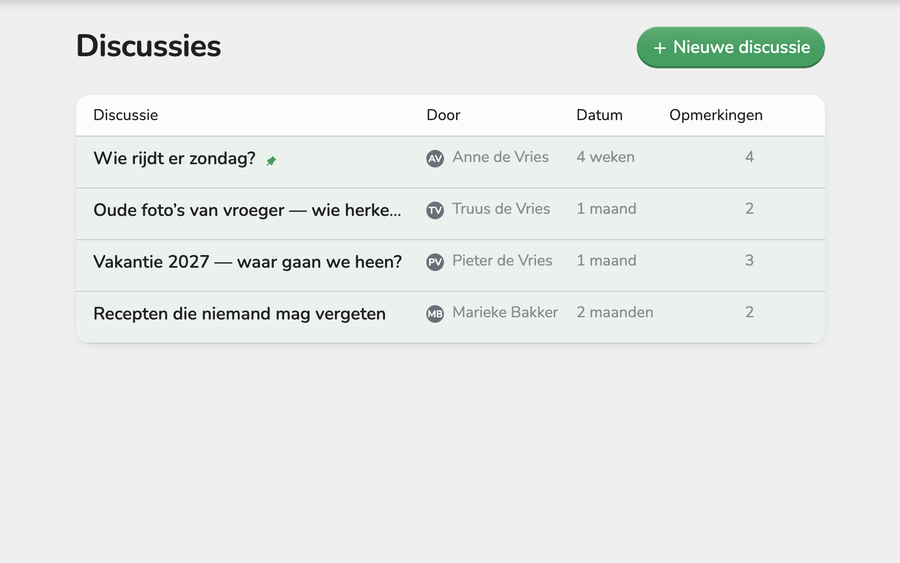
Task: Open the Oude foto's van vroeger discussion
Action: point(247,210)
